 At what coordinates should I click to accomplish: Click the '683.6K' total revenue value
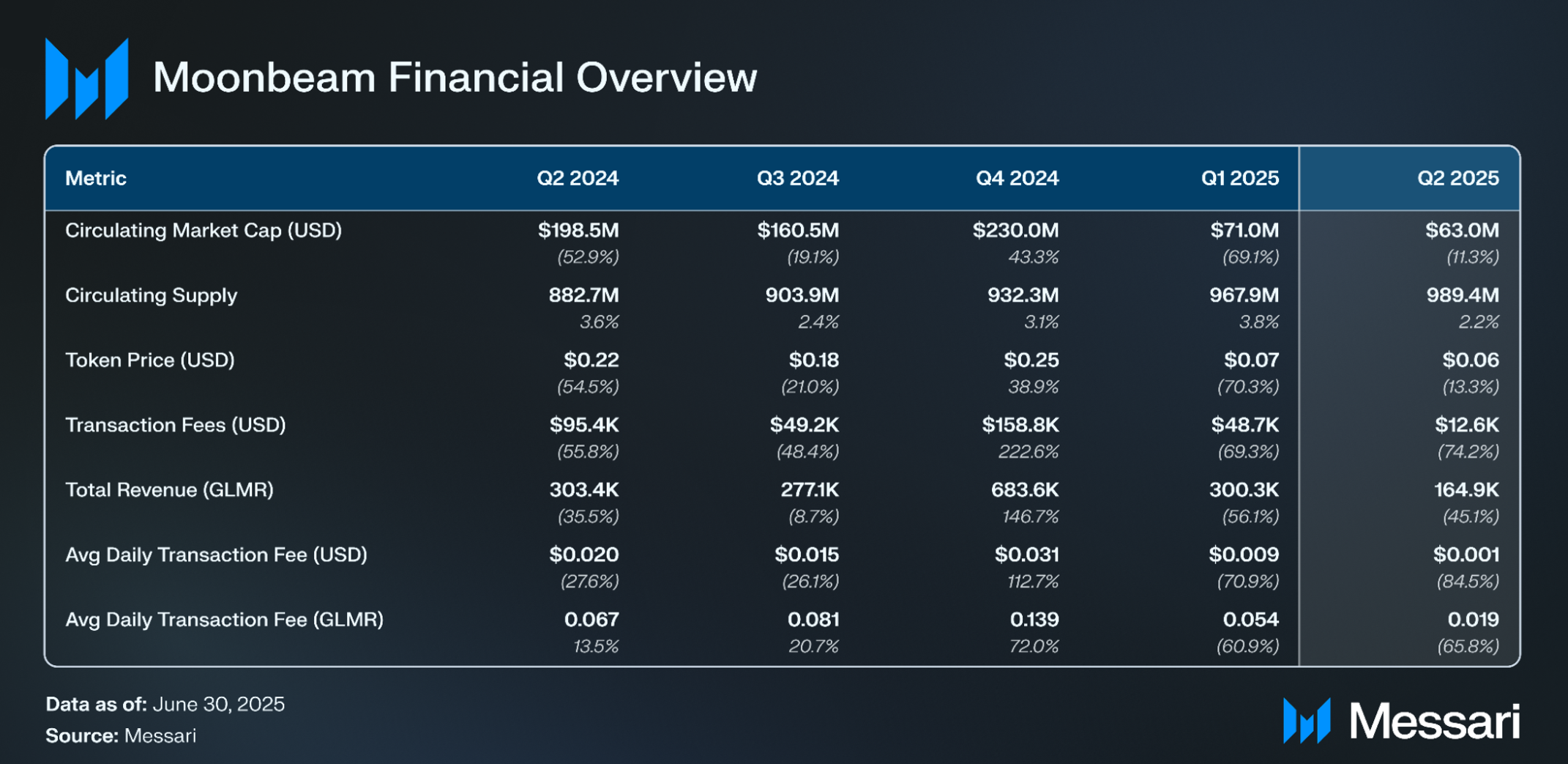click(x=1025, y=490)
